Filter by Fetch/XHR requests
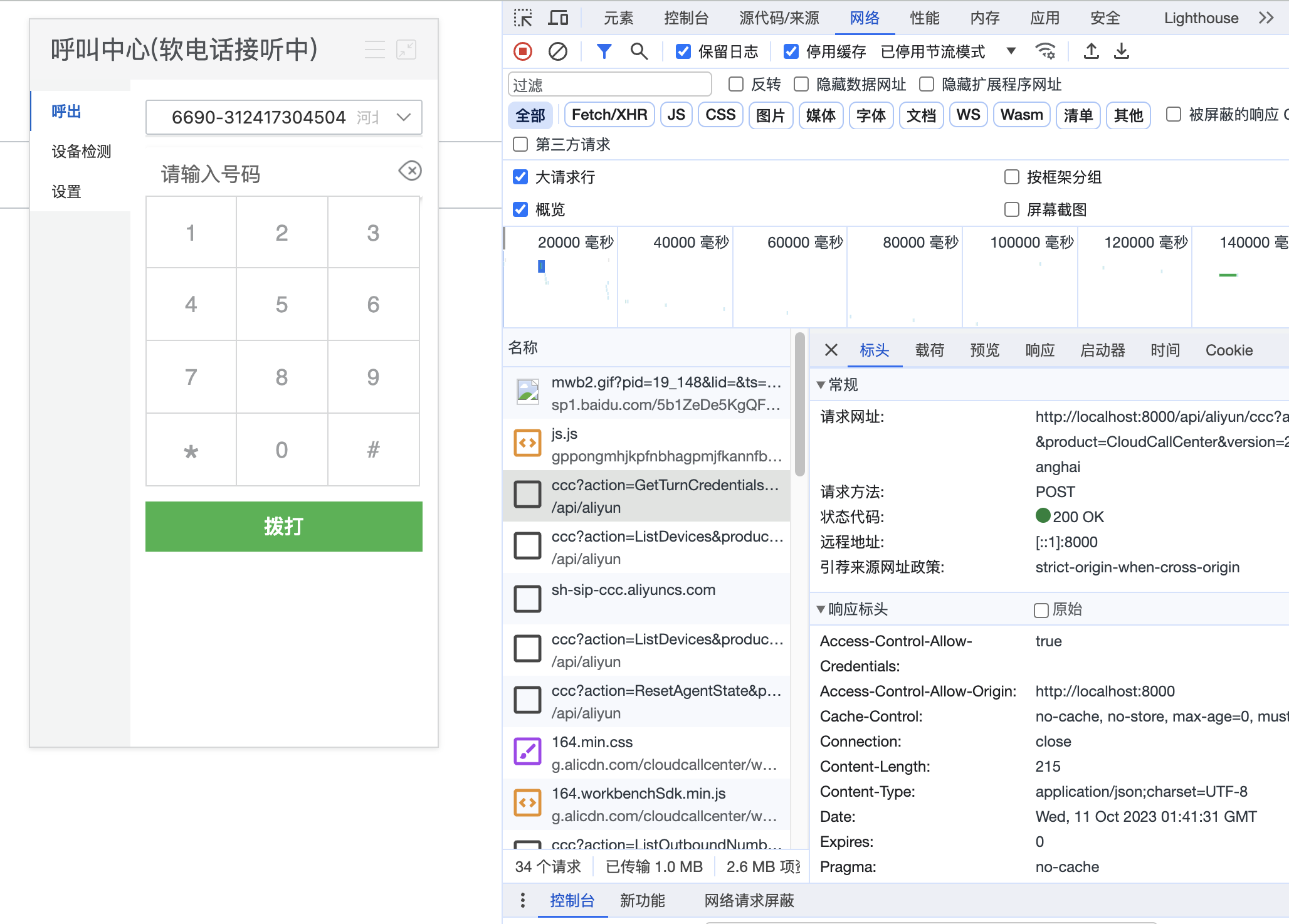This screenshot has width=1289, height=924. (x=609, y=115)
